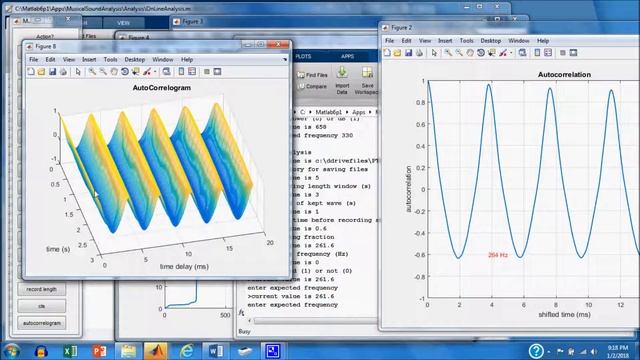The image size is (640, 360).
Task: Click Save Workspace button in MATLAB toolstrip
Action: pos(367,81)
